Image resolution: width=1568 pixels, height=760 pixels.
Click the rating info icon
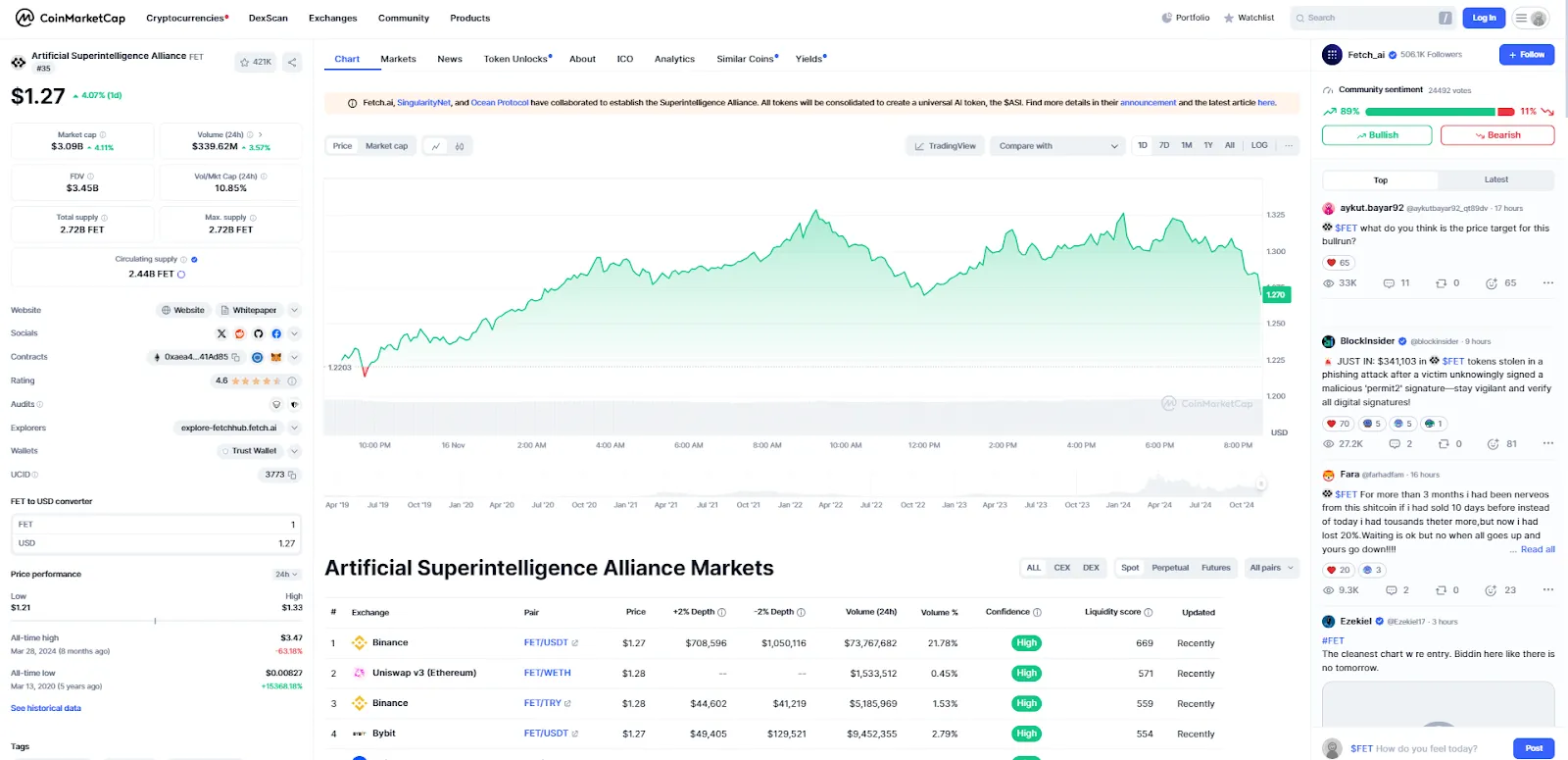292,380
